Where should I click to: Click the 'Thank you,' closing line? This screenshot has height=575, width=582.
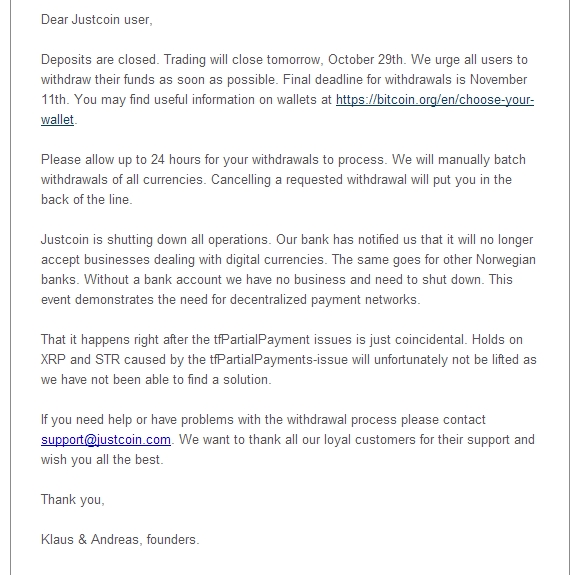click(x=73, y=500)
